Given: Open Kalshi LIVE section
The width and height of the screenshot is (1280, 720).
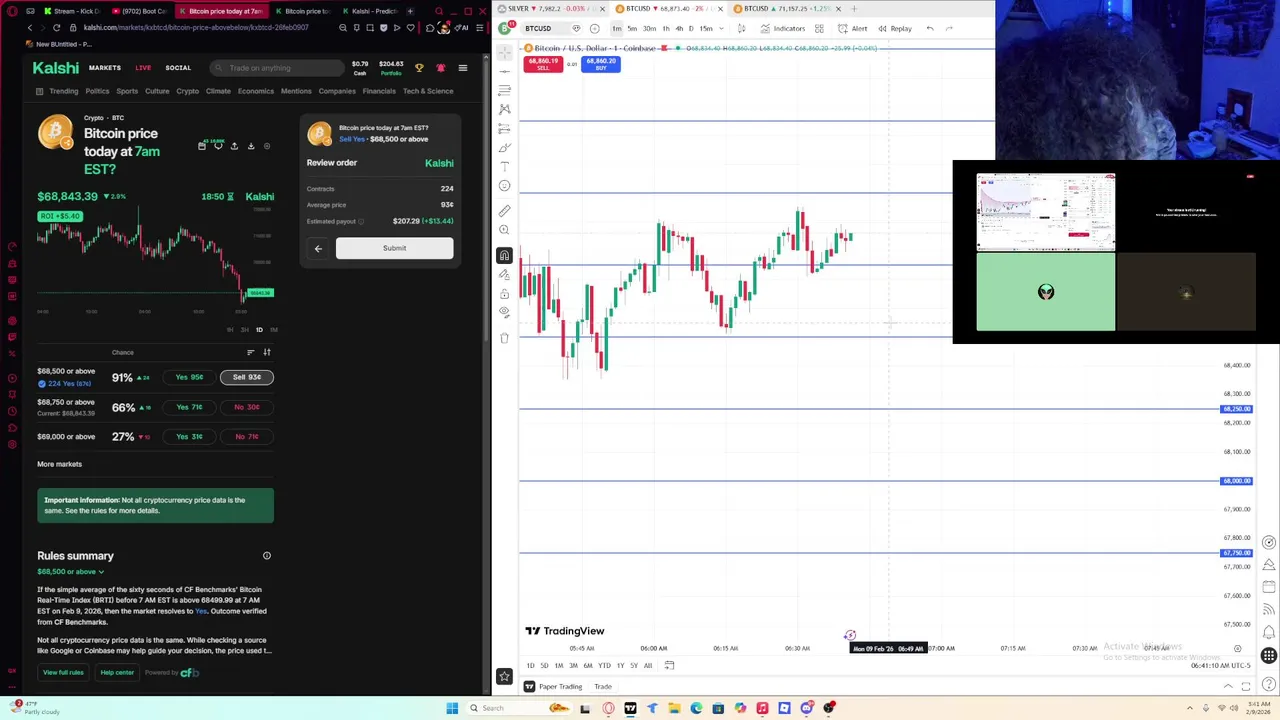Looking at the screenshot, I should (143, 68).
